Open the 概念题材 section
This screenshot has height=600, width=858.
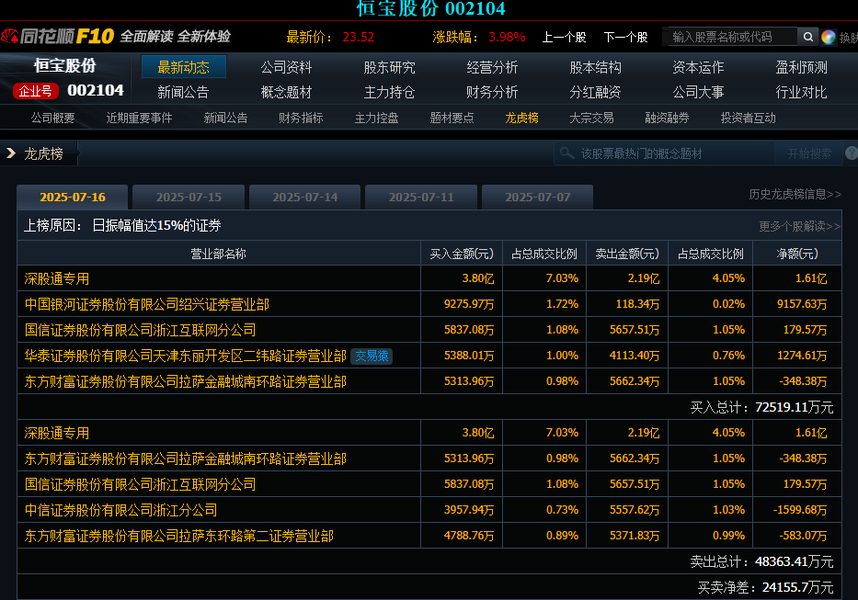286,92
